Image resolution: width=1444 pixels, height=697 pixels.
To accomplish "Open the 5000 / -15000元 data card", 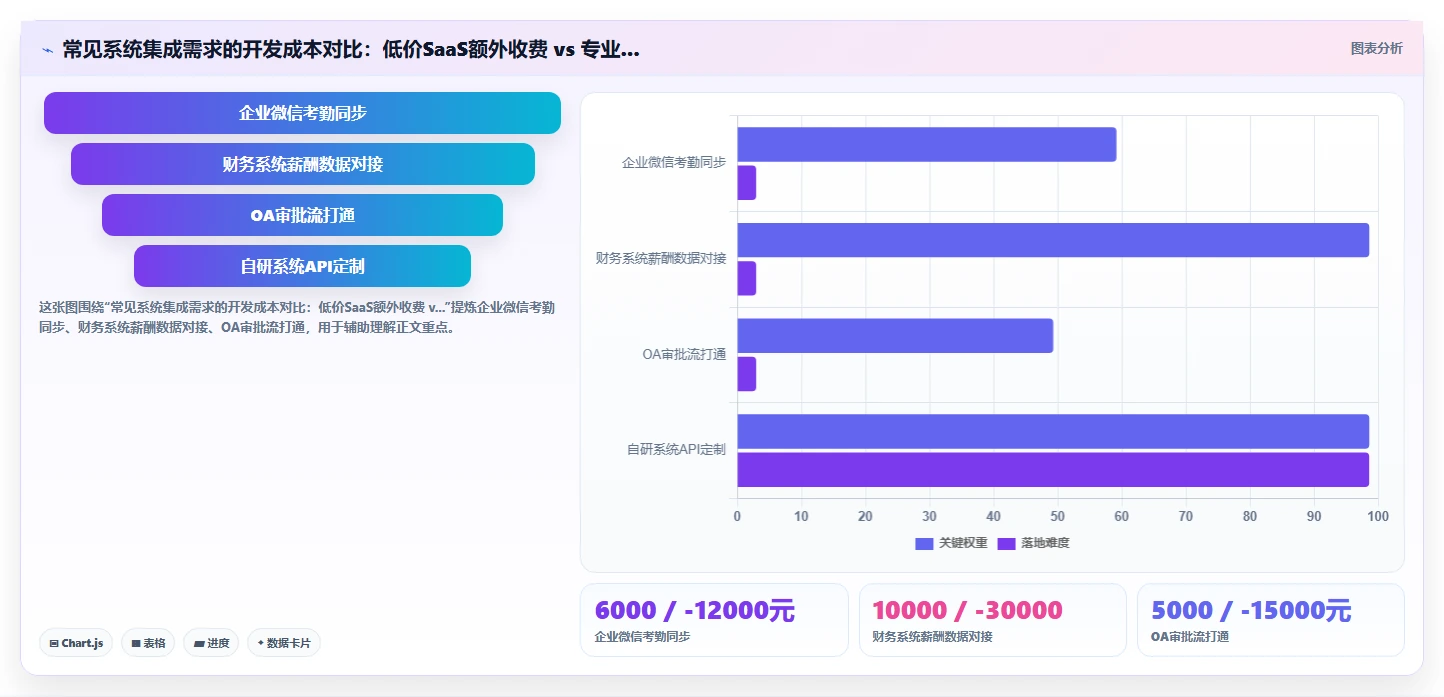I will [1271, 620].
